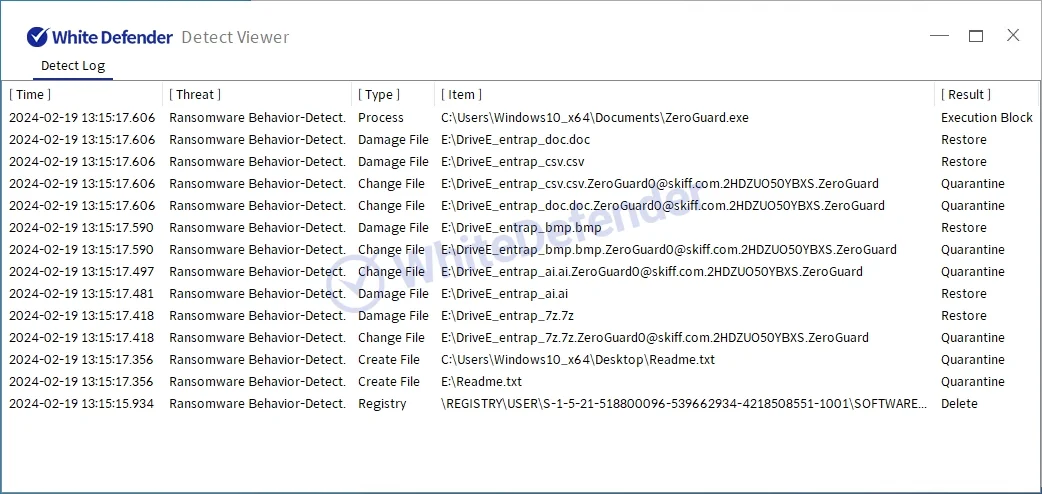Select the ZeroGuard.exe process row
The image size is (1042, 494).
(594, 118)
